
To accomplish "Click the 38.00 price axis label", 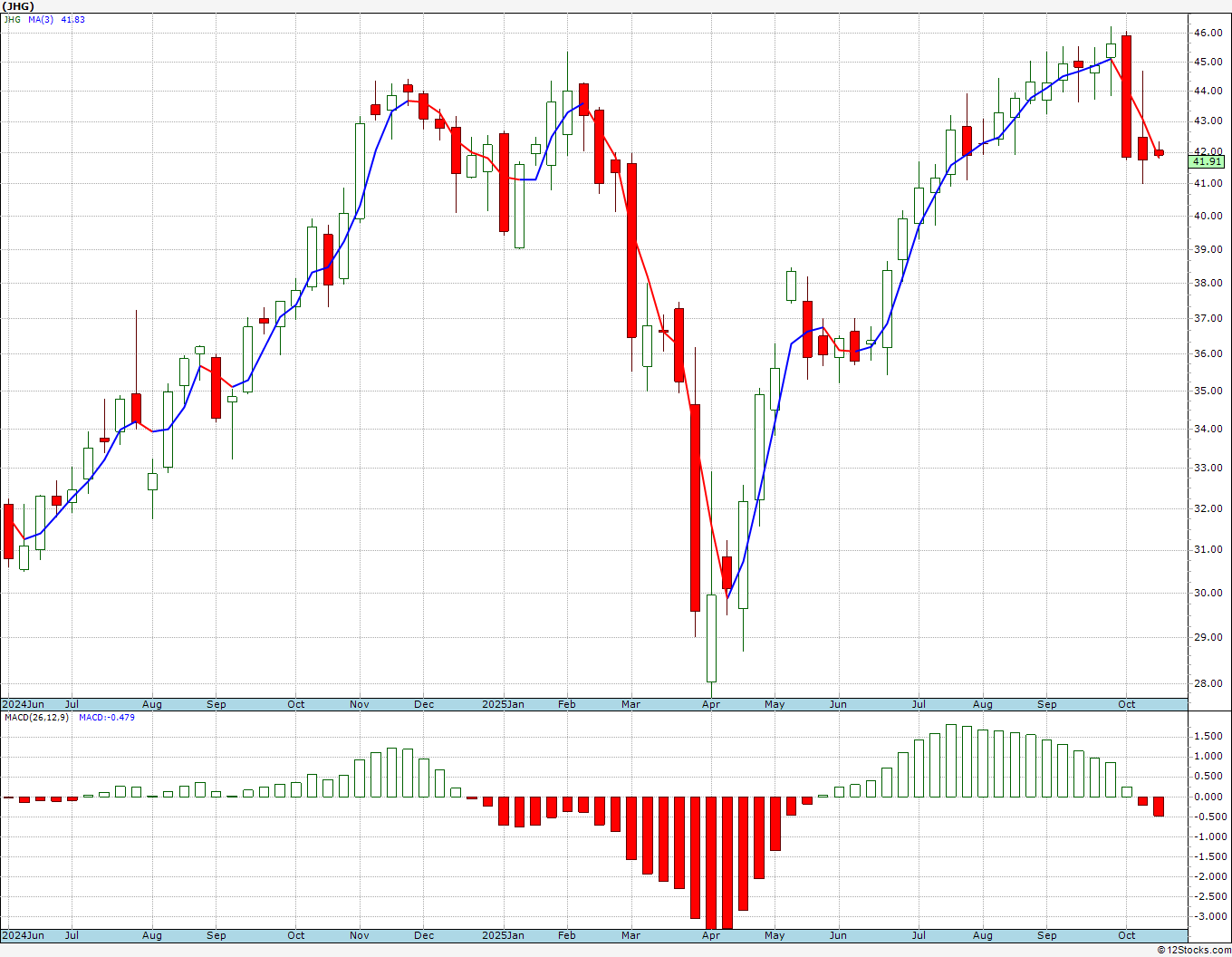I will [x=1208, y=283].
